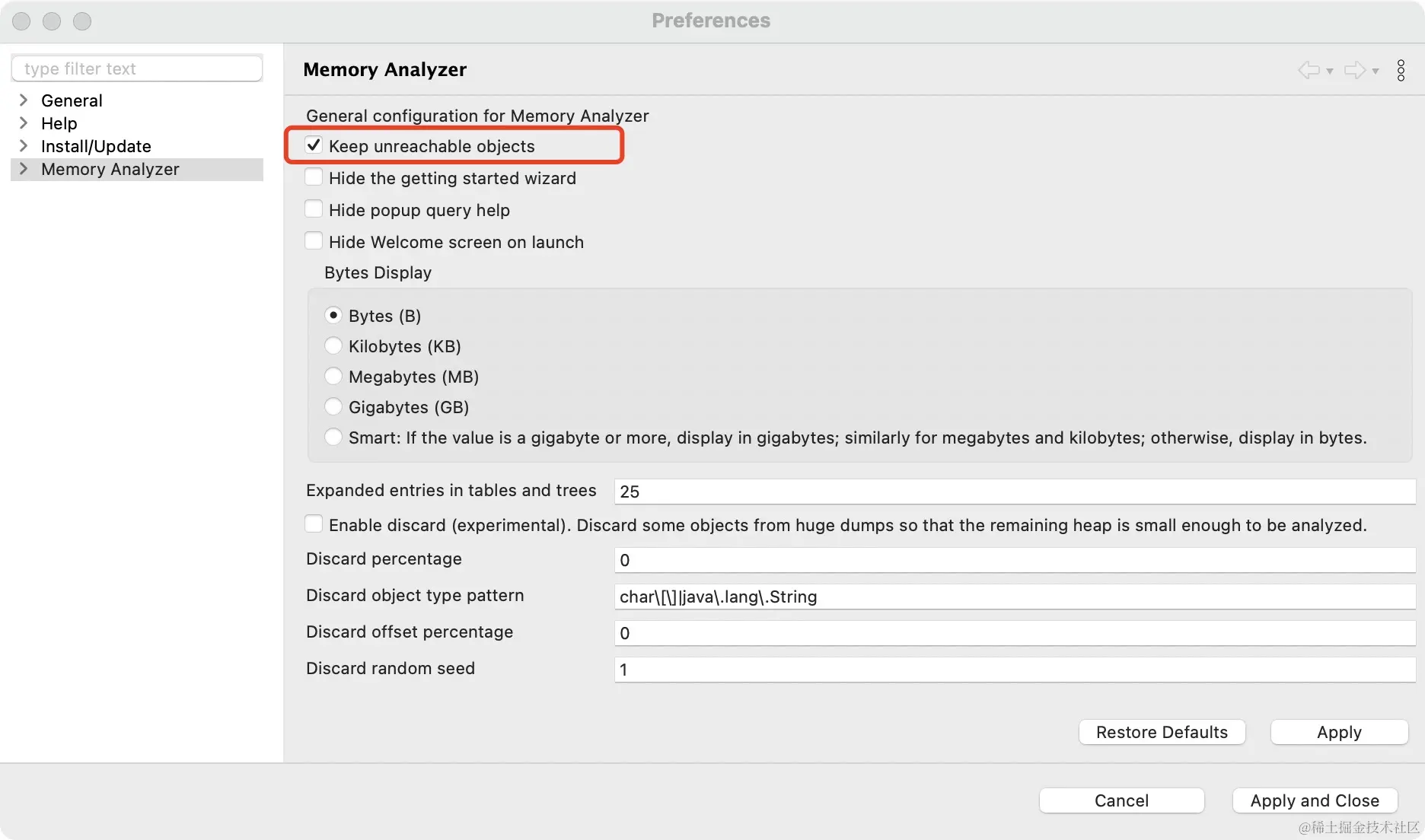Click the forward navigation arrow icon
The height and width of the screenshot is (840, 1425).
tap(1354, 70)
